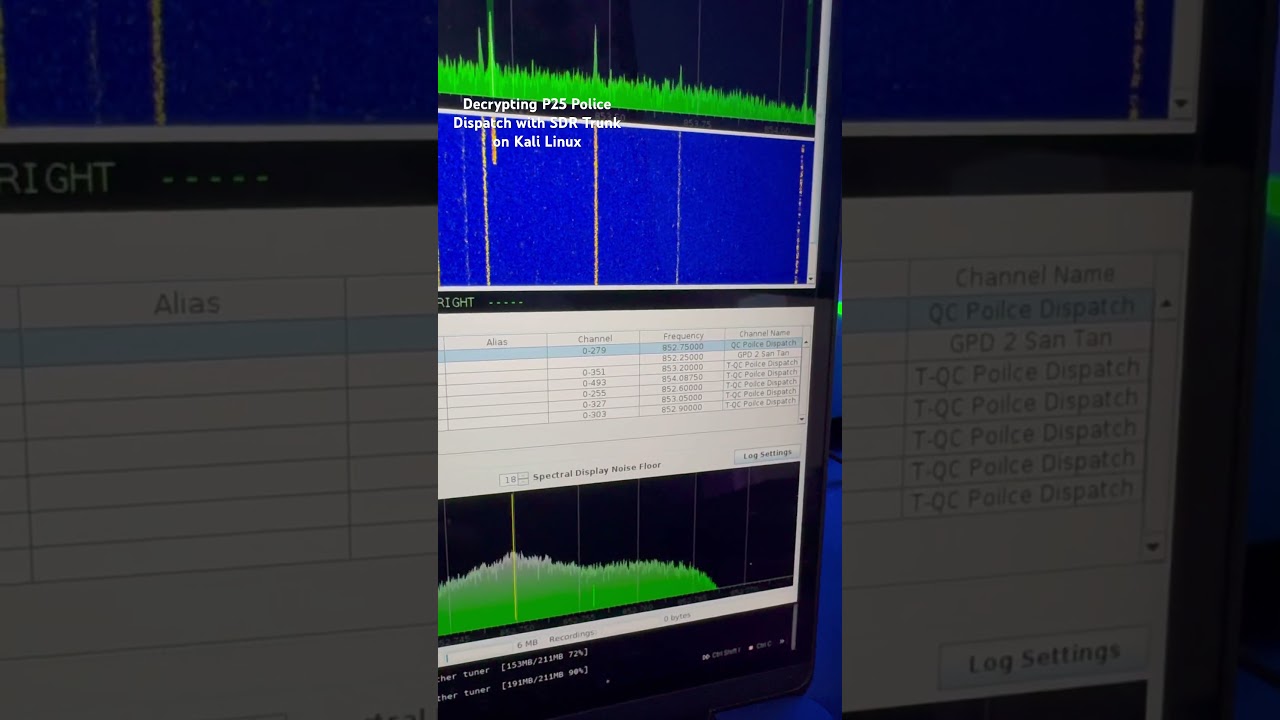Viewport: 1280px width, 720px height.
Task: Click the Spectral Display Noise Floor label
Action: pyautogui.click(x=597, y=472)
